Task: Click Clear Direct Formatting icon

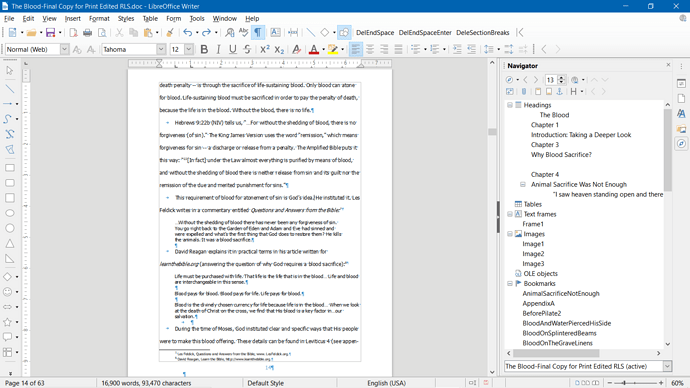Action: tap(297, 49)
